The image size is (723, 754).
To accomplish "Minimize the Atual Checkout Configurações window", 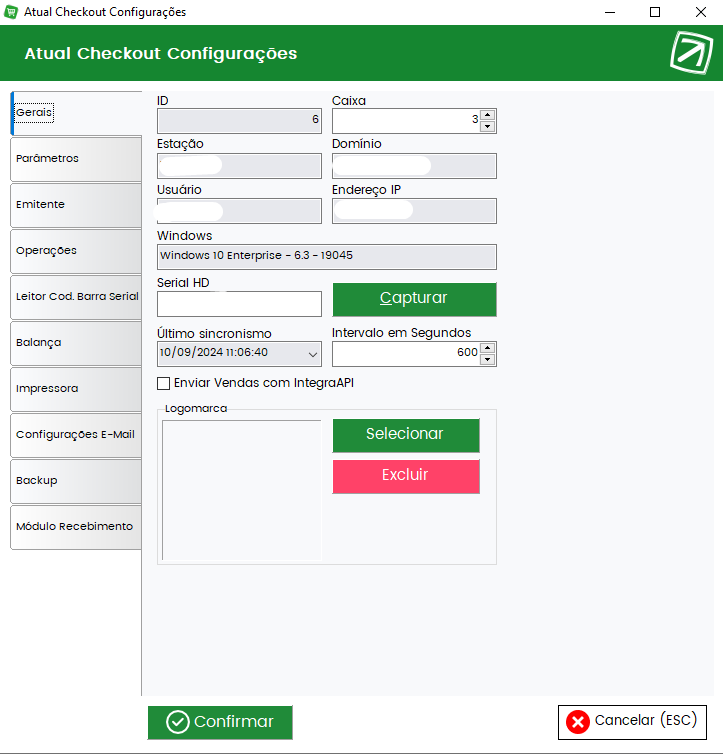I will (610, 12).
